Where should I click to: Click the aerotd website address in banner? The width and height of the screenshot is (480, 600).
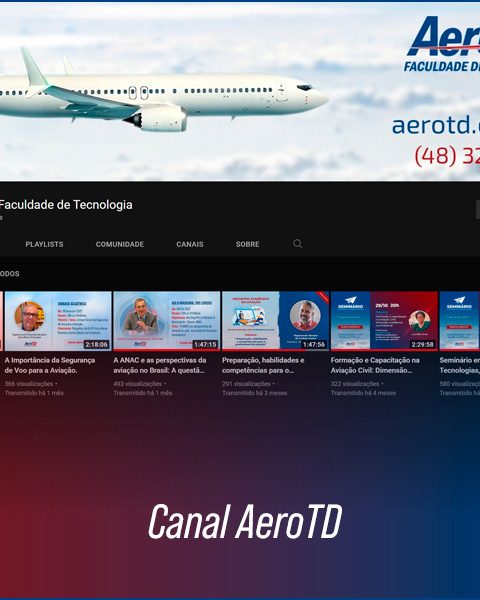point(436,125)
